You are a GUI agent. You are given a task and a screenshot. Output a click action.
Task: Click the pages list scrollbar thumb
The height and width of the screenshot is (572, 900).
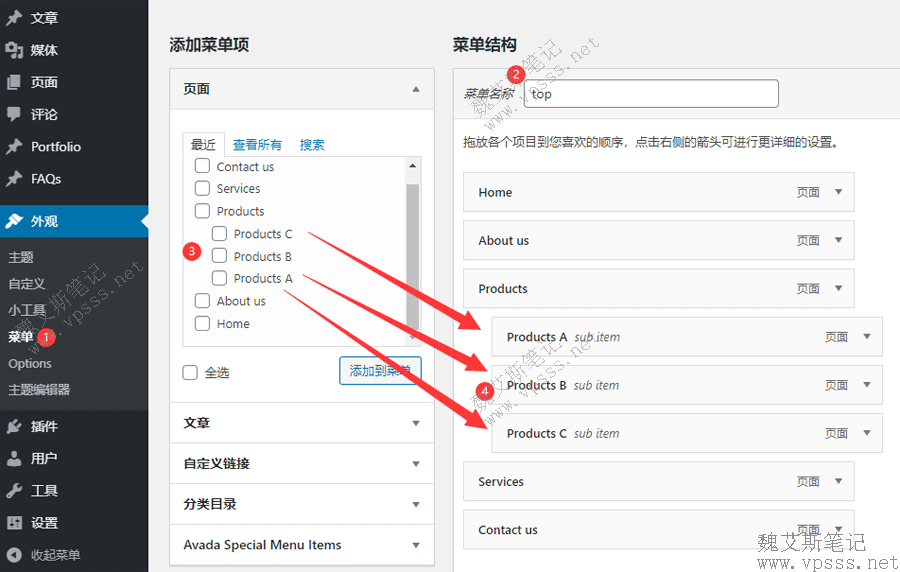click(x=412, y=258)
